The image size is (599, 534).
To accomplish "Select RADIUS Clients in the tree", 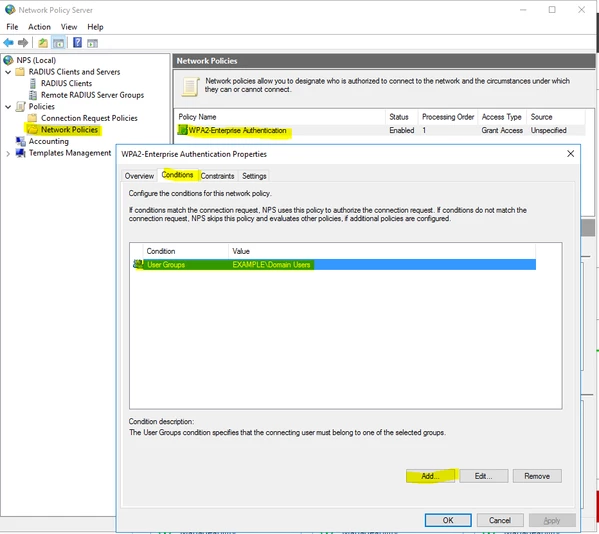I will [66, 83].
